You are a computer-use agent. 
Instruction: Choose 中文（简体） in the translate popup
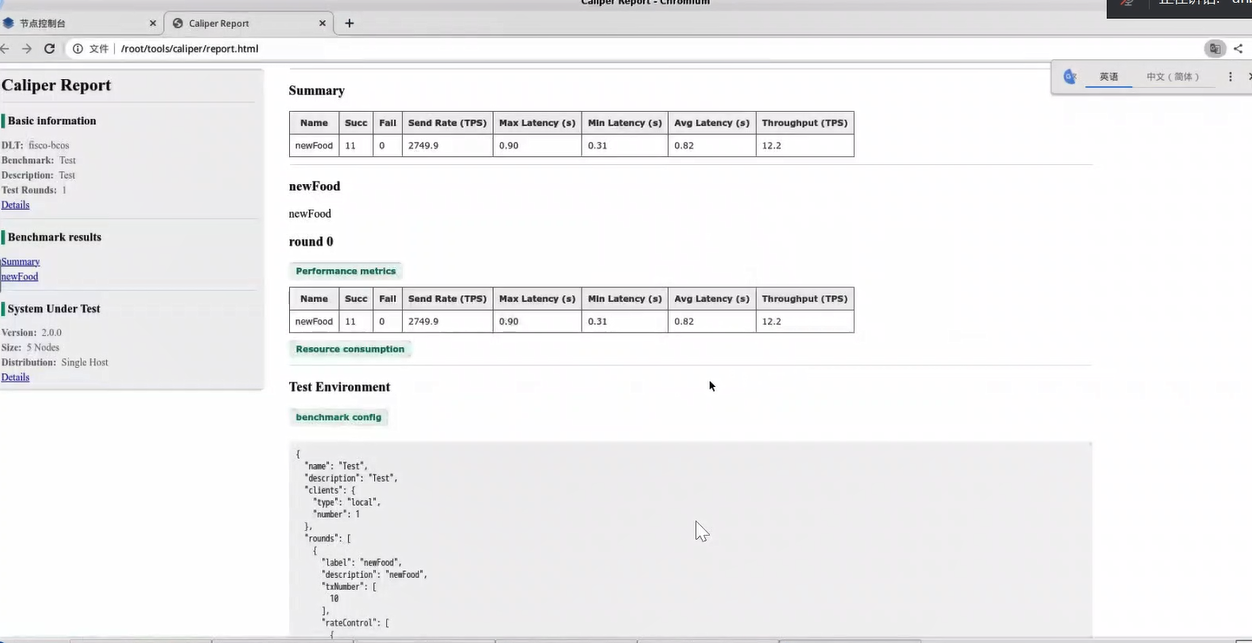[x=1173, y=77]
